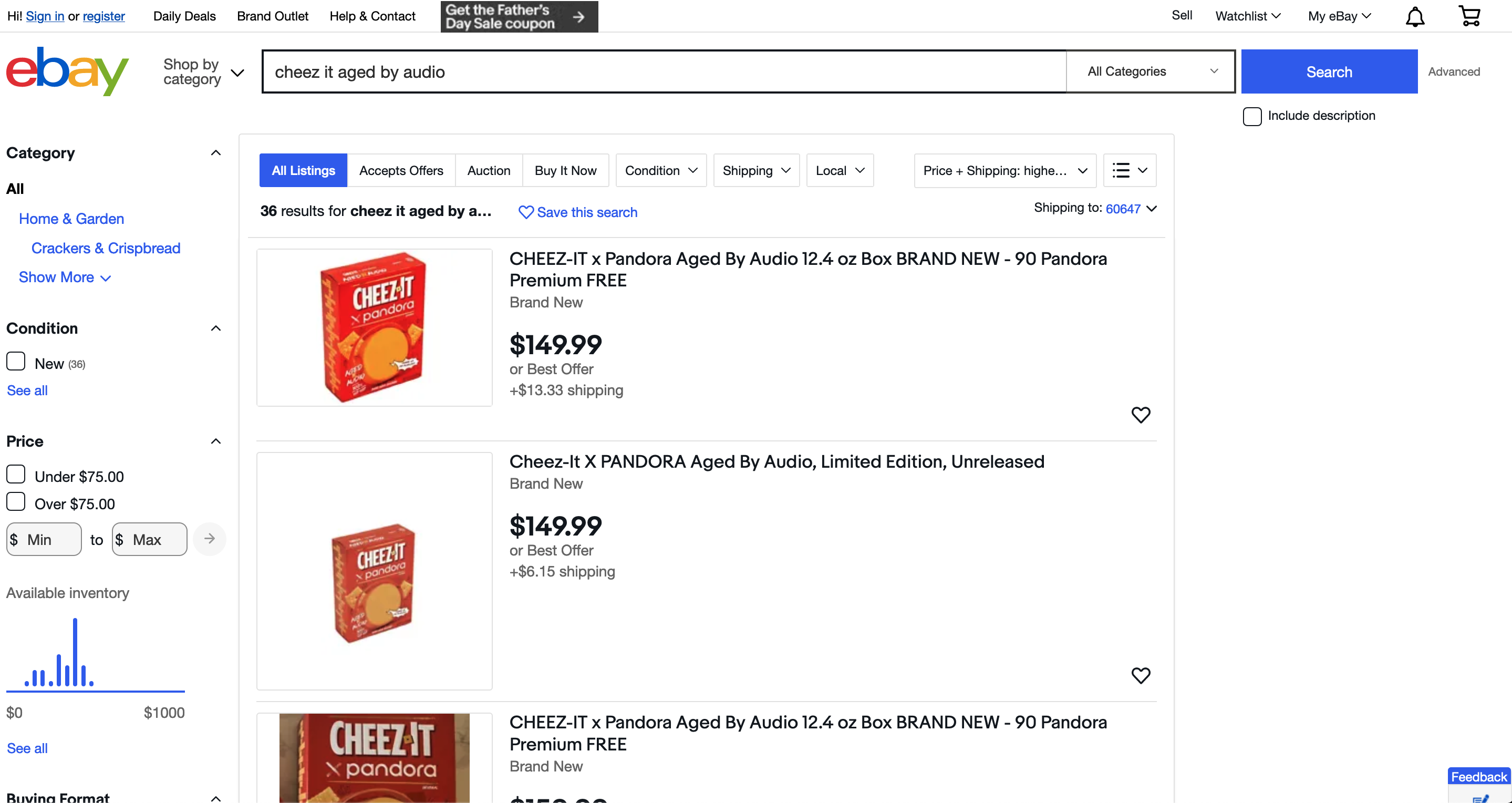Click the eBay logo
Image resolution: width=1512 pixels, height=803 pixels.
pos(67,71)
